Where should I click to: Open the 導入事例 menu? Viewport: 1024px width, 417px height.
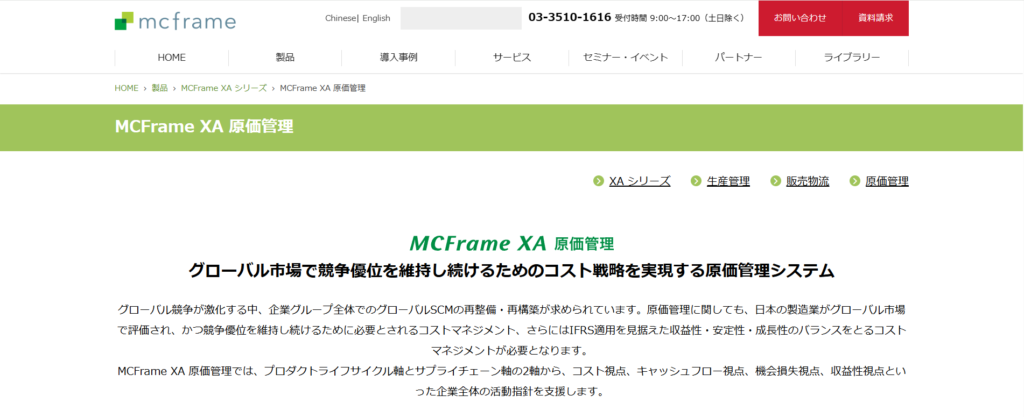coord(398,57)
